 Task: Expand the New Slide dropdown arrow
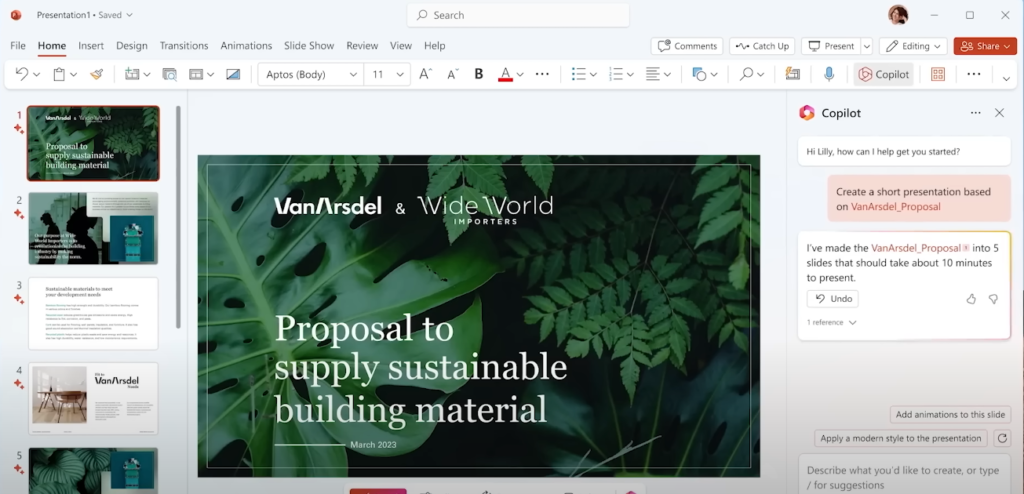pos(147,75)
